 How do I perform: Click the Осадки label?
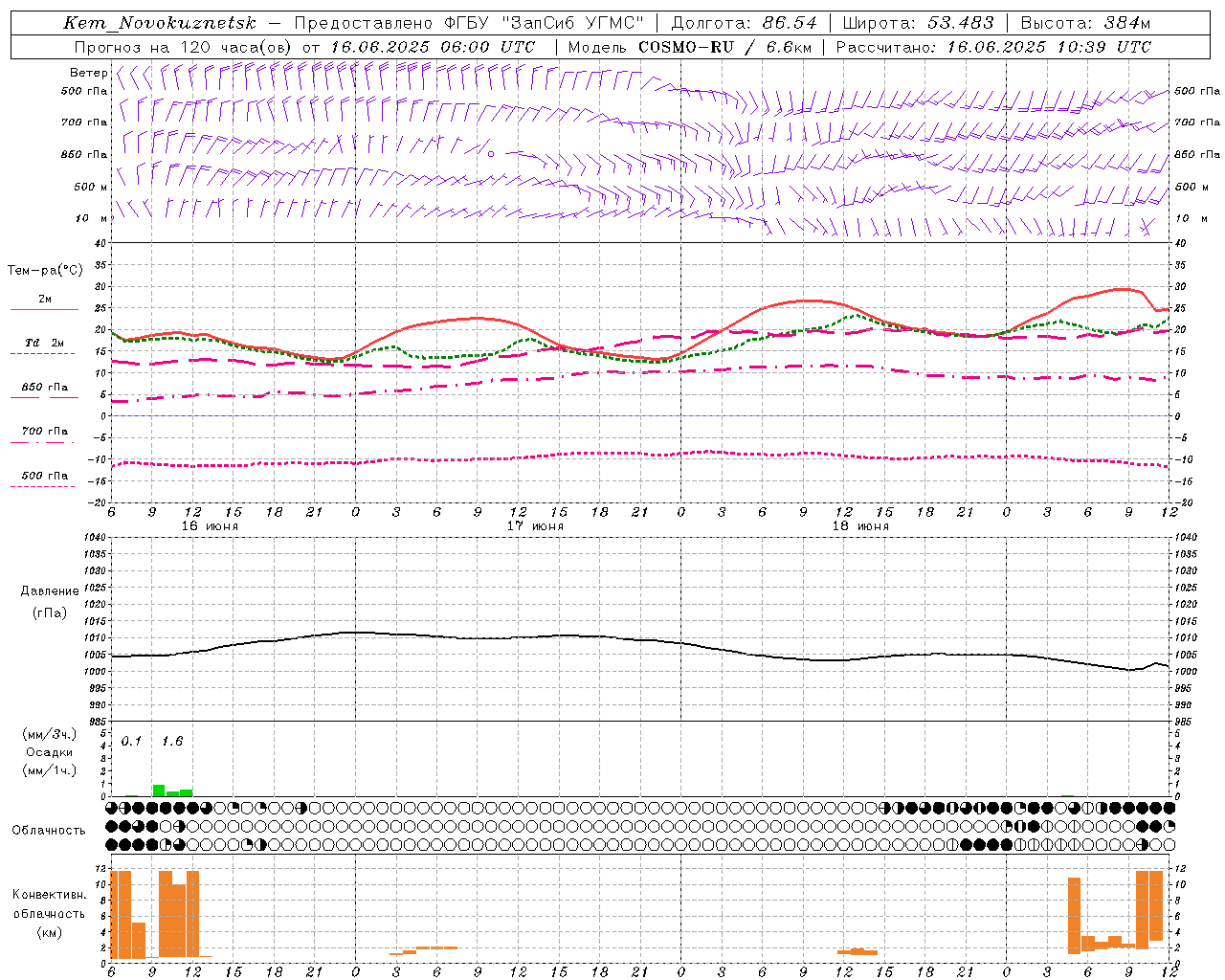click(x=50, y=752)
